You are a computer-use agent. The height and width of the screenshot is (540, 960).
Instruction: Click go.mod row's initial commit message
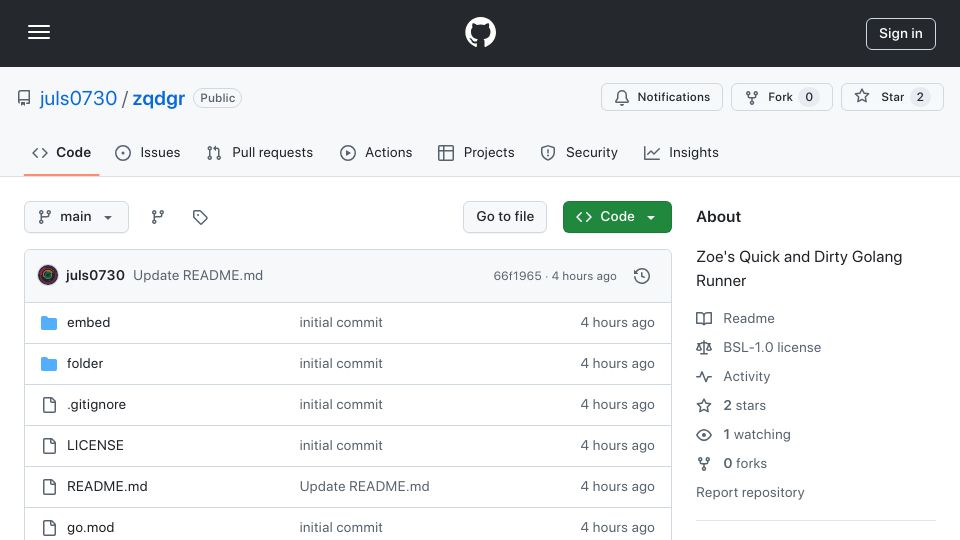point(341,528)
